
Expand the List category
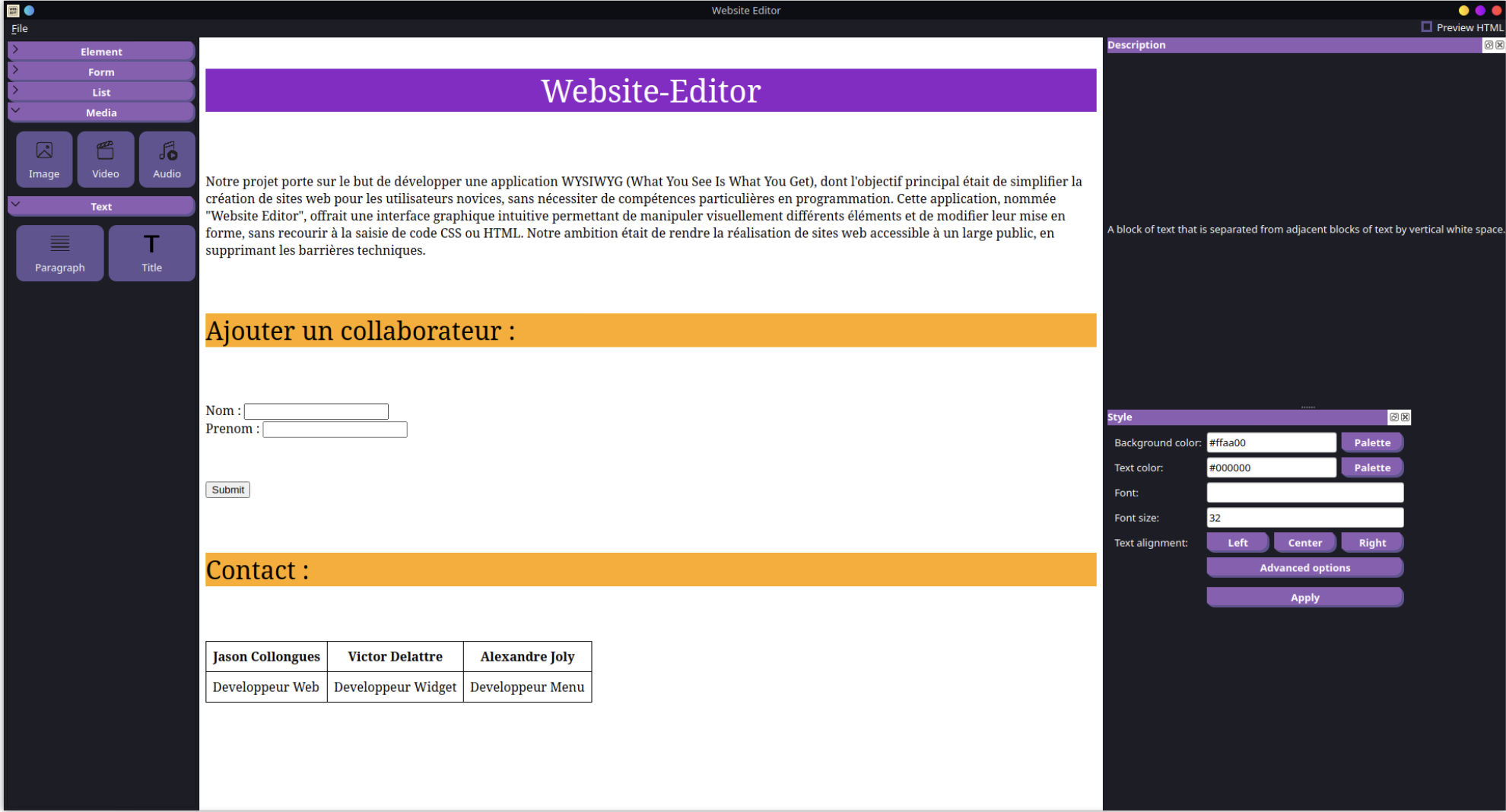click(101, 92)
